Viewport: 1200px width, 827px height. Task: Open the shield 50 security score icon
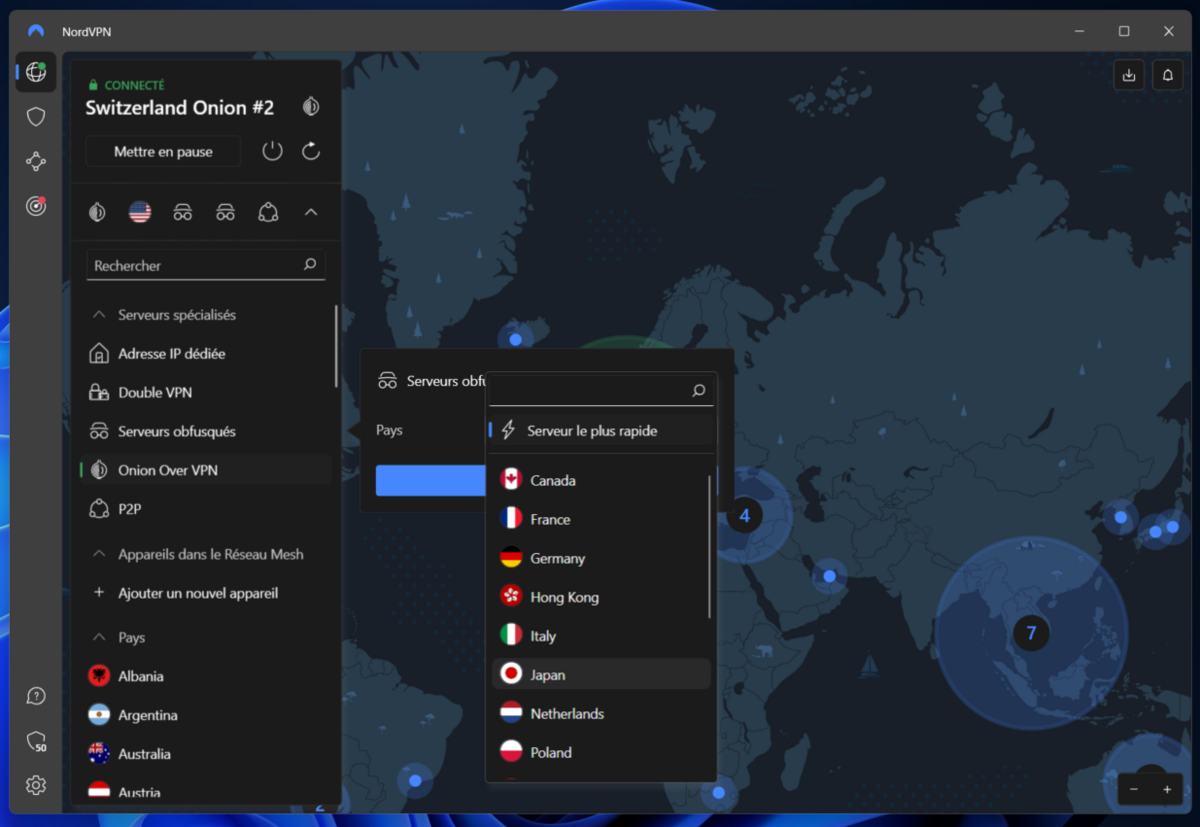tap(36, 741)
